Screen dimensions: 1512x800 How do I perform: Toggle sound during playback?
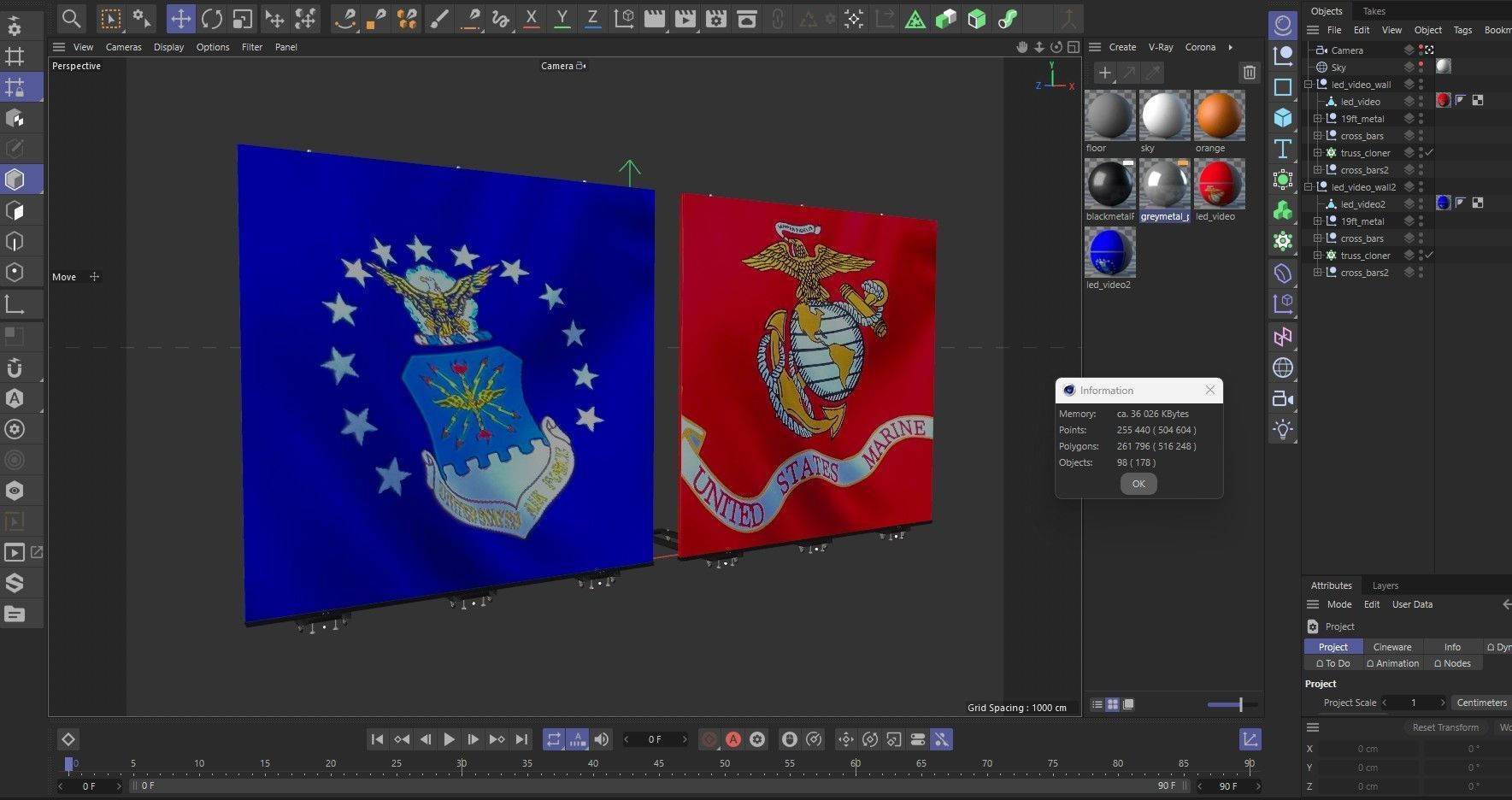[x=602, y=739]
